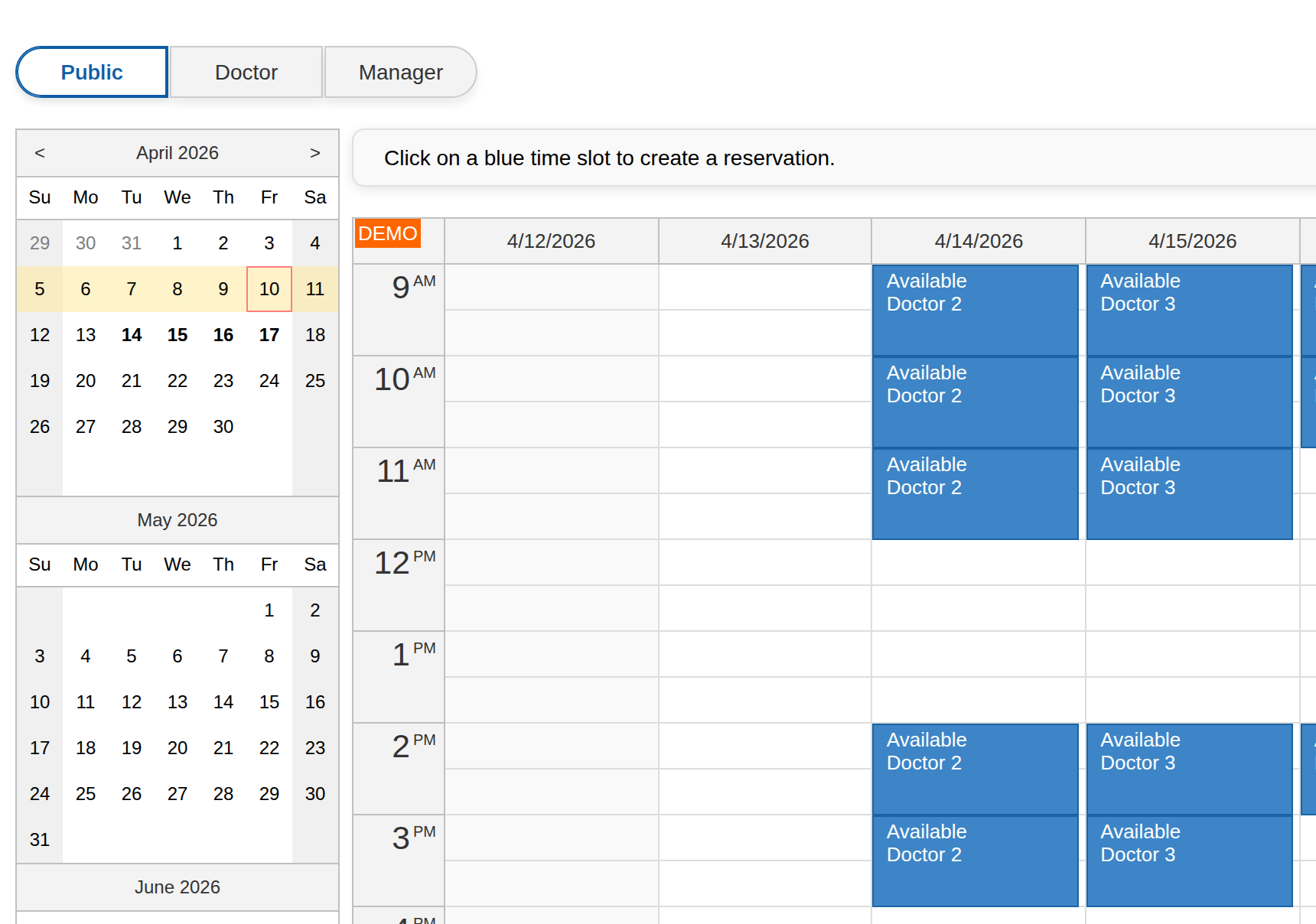Select April 30 in the mini calendar
The image size is (1316, 924).
click(223, 427)
